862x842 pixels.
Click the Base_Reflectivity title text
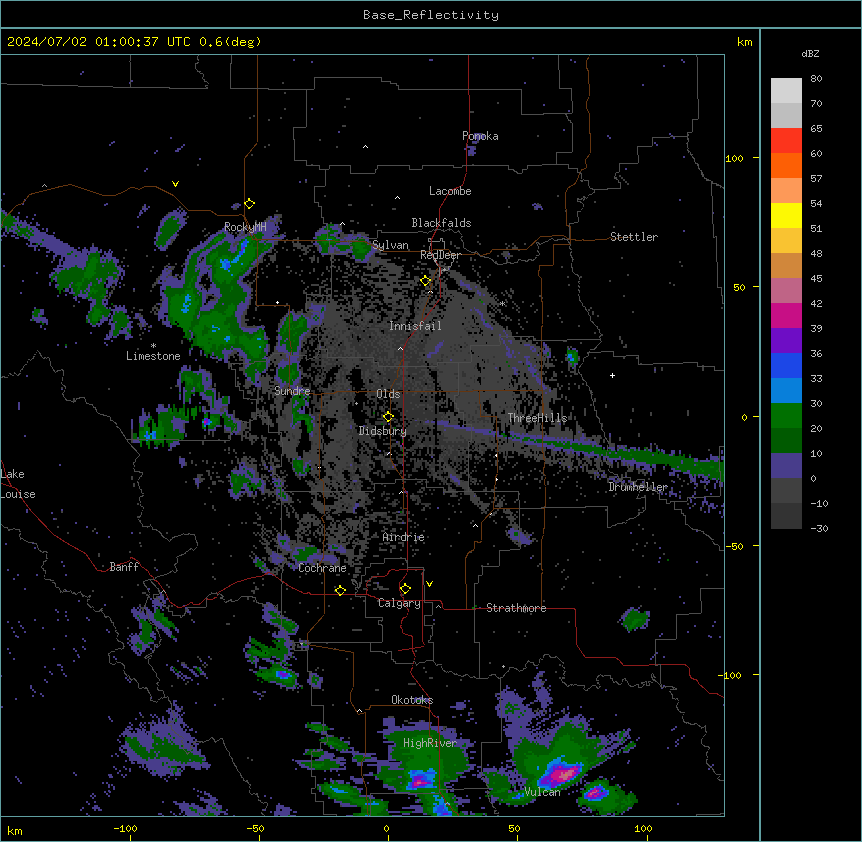pyautogui.click(x=431, y=15)
